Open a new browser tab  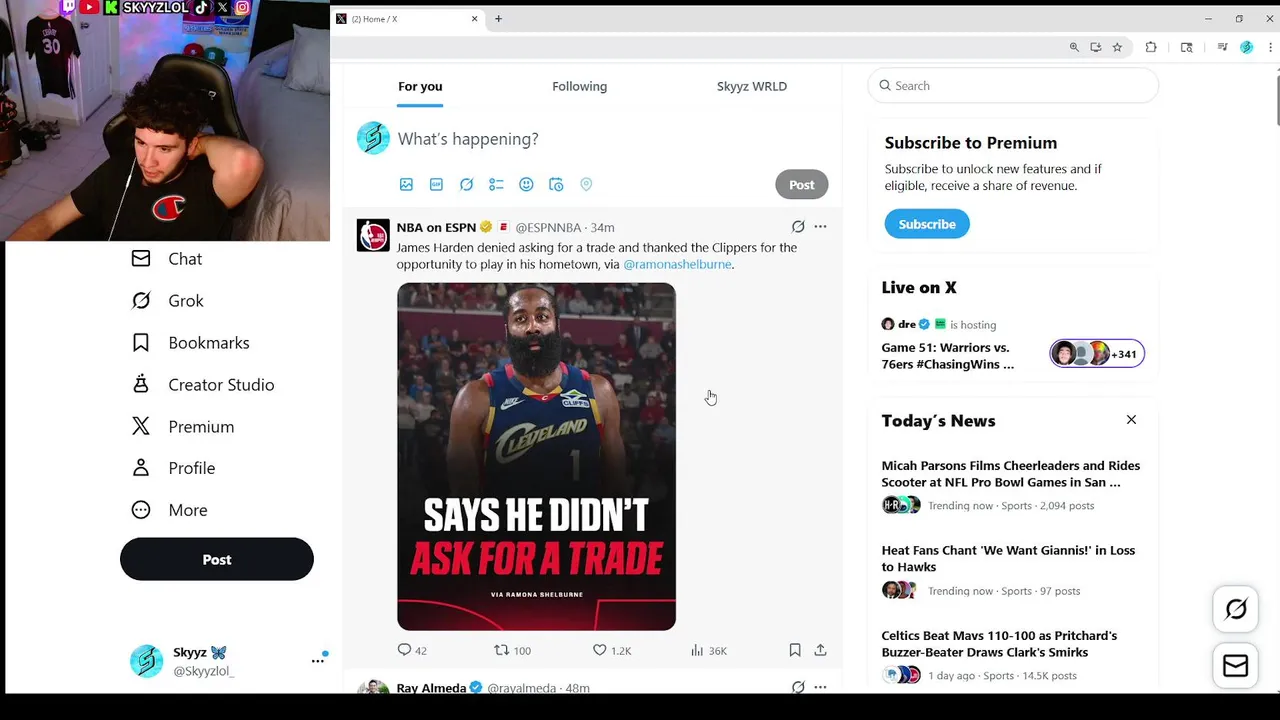(x=498, y=19)
